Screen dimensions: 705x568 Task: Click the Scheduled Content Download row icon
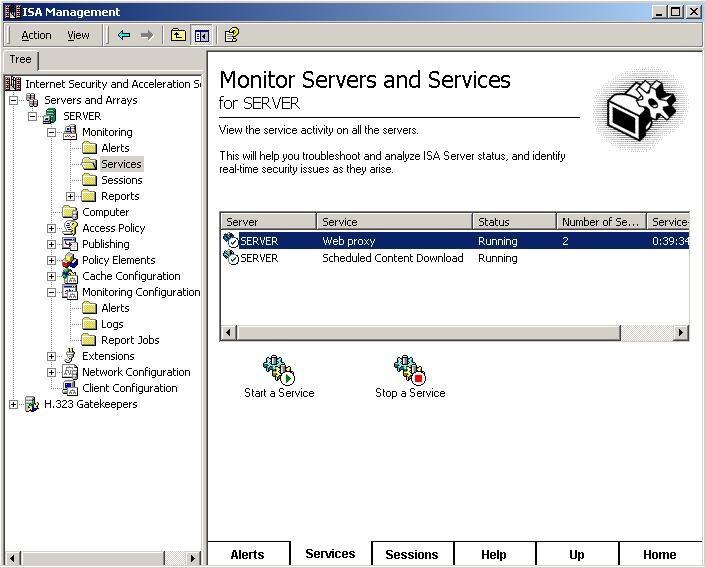(x=231, y=257)
